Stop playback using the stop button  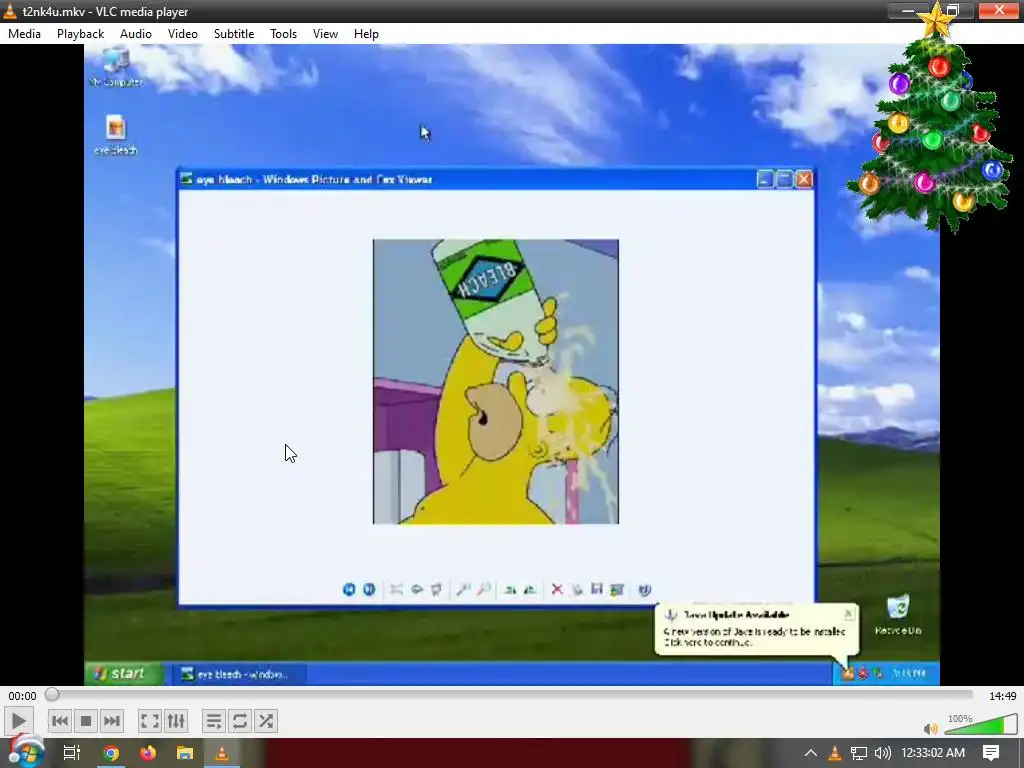(x=86, y=722)
